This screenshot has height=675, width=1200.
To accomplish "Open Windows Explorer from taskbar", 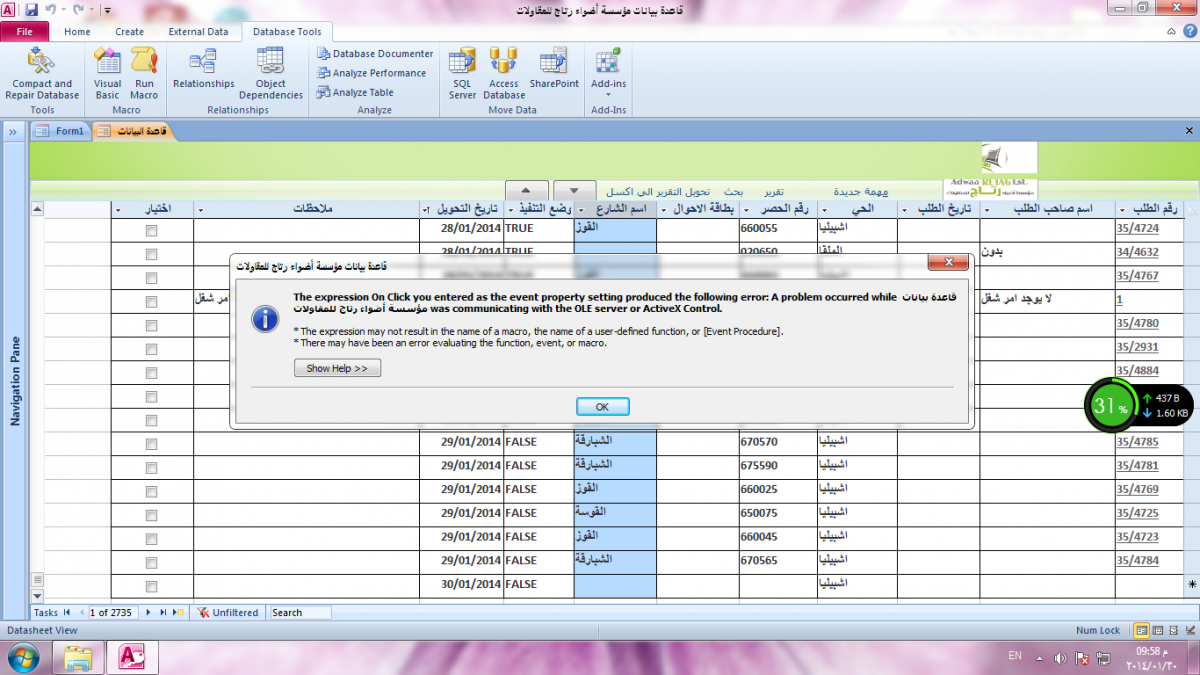I will [x=79, y=657].
